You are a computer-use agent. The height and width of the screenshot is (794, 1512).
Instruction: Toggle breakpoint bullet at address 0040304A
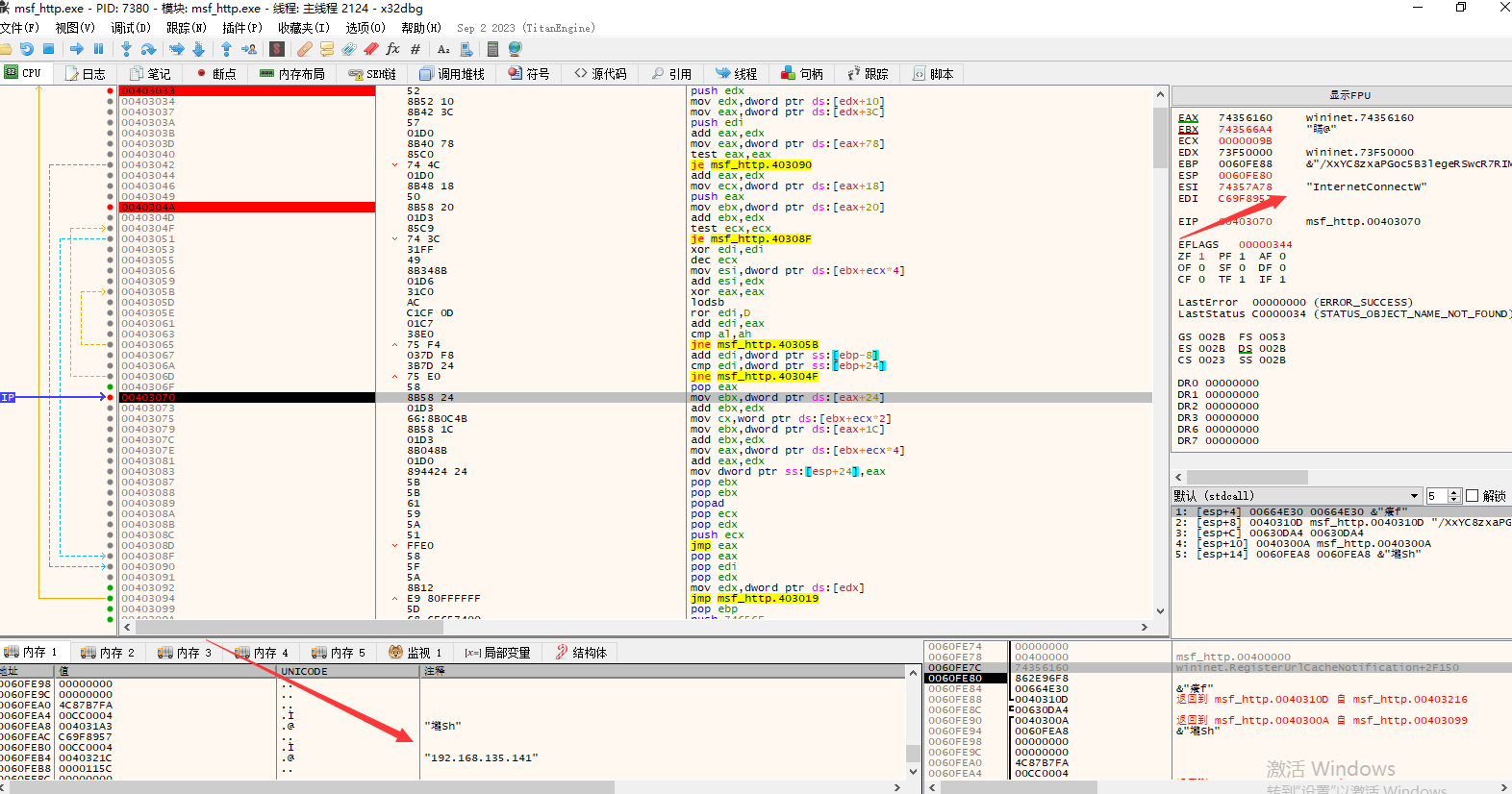point(111,208)
